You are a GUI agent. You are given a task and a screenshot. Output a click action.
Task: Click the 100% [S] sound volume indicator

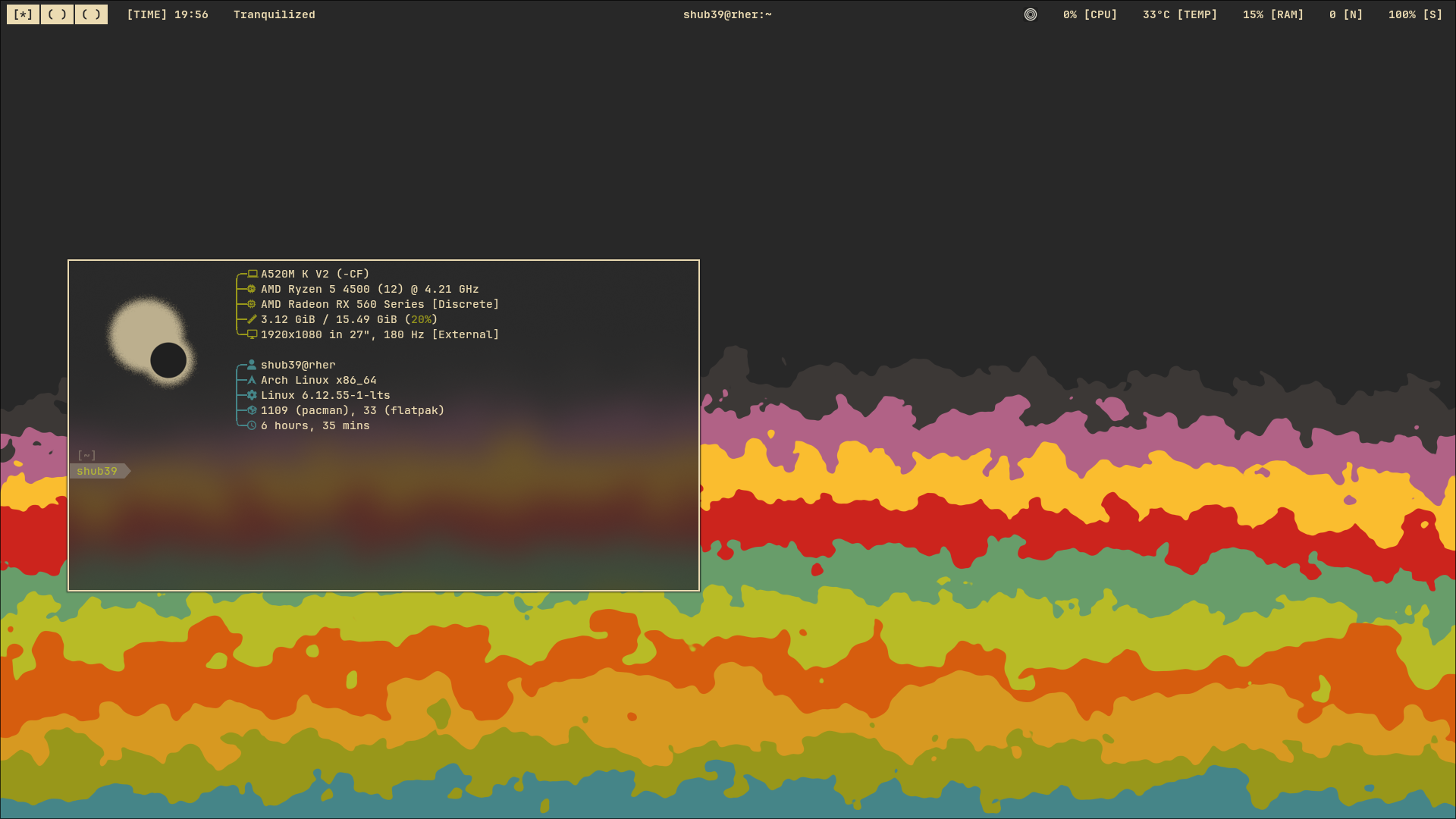[1415, 14]
